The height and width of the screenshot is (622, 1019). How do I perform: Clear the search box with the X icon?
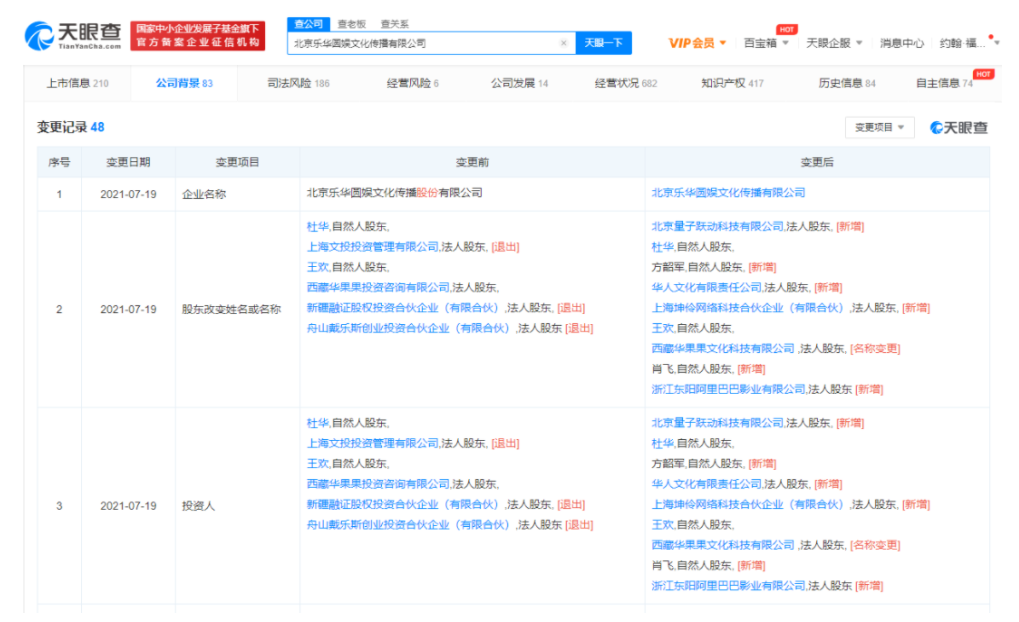pos(563,43)
